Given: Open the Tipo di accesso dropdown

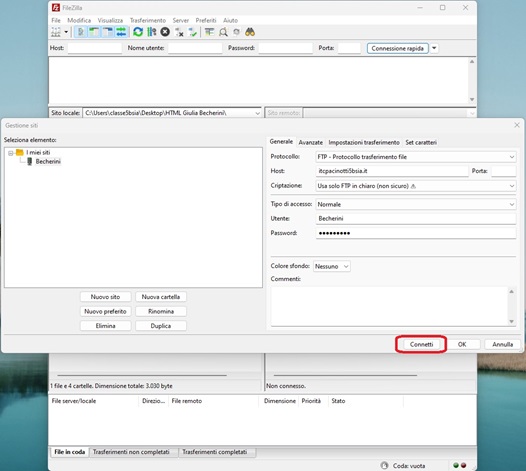Looking at the screenshot, I should (x=416, y=204).
